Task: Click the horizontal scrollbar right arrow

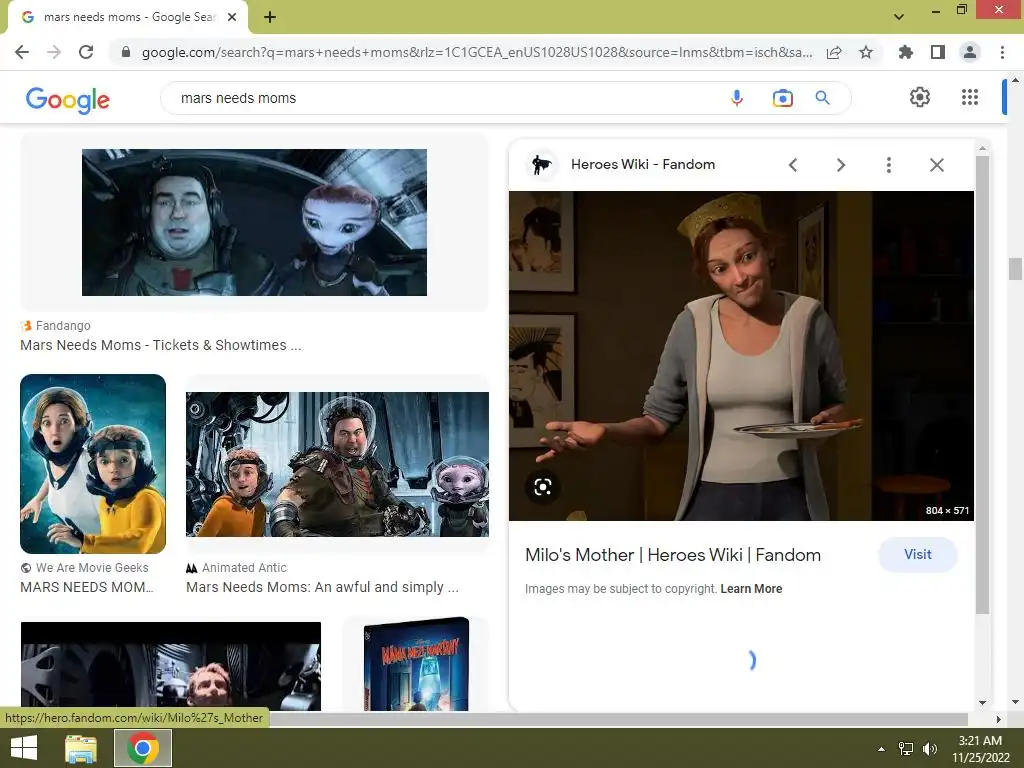Action: click(x=999, y=719)
